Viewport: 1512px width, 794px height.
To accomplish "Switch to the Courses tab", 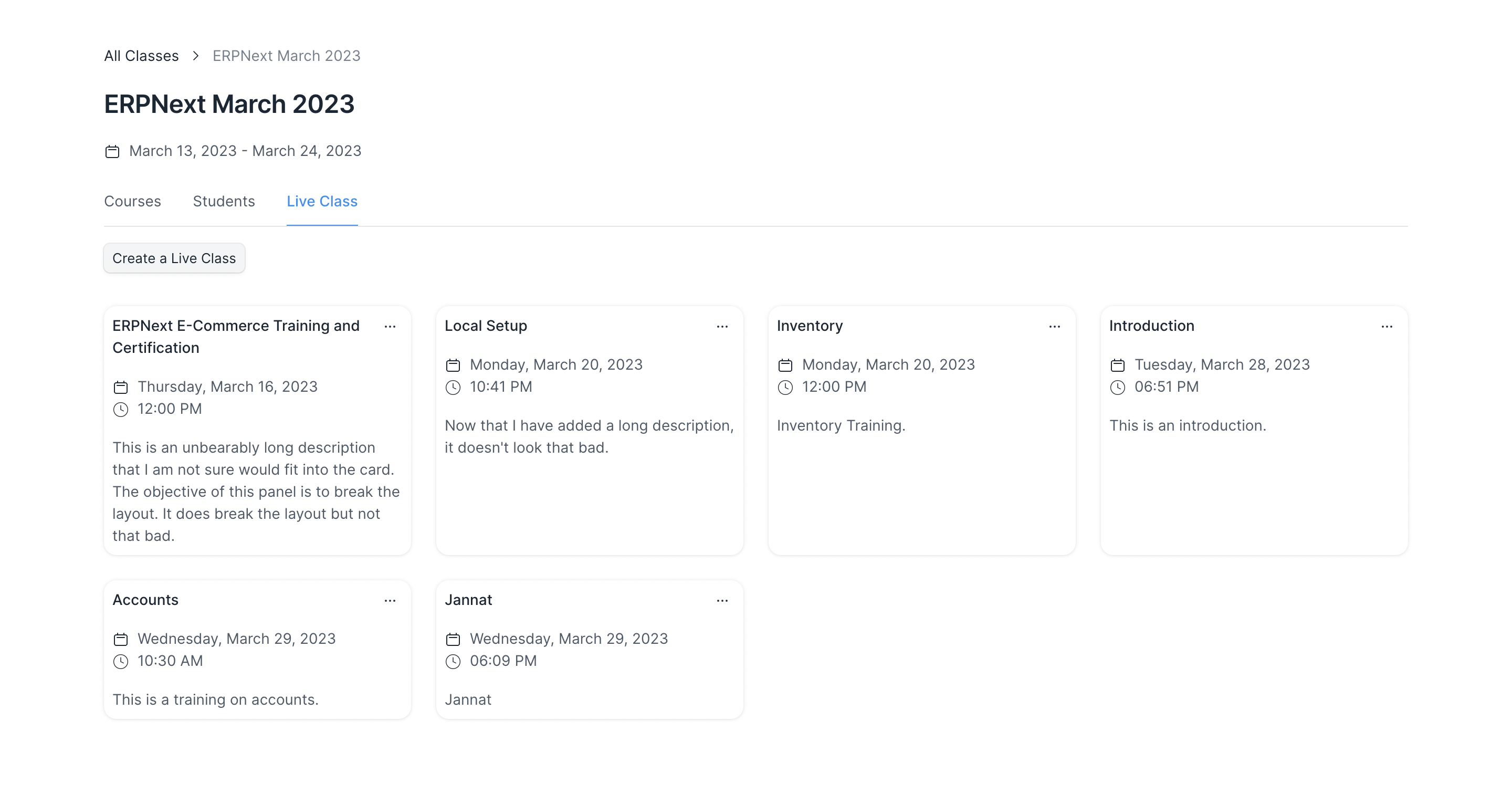I will point(132,202).
